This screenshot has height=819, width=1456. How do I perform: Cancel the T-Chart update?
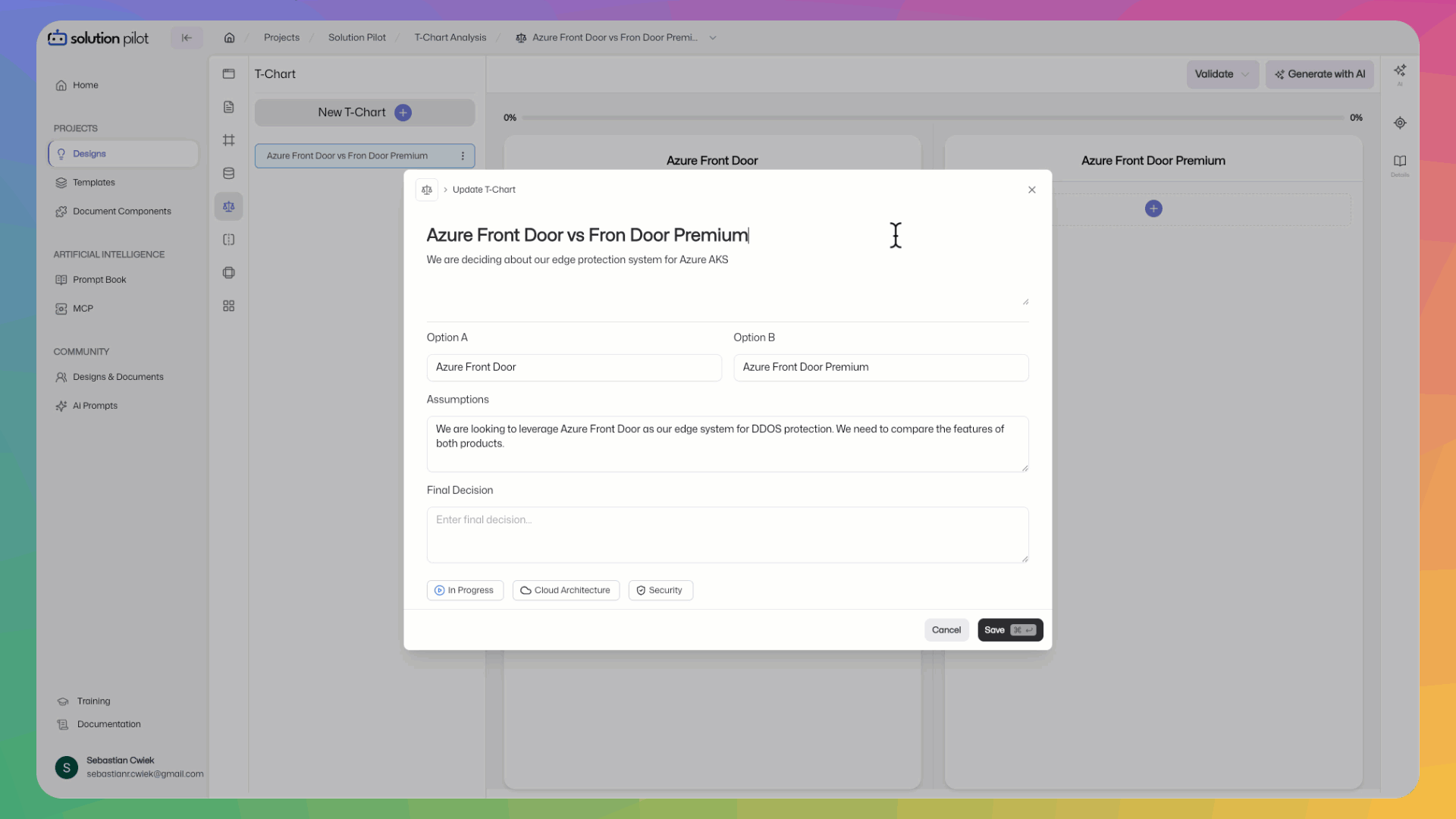pyautogui.click(x=946, y=630)
